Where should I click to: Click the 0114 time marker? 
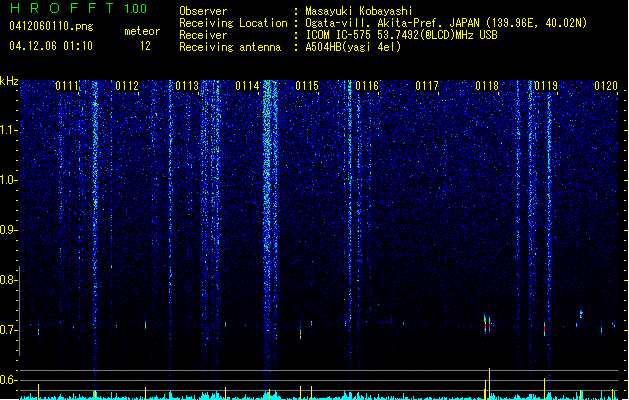247,86
